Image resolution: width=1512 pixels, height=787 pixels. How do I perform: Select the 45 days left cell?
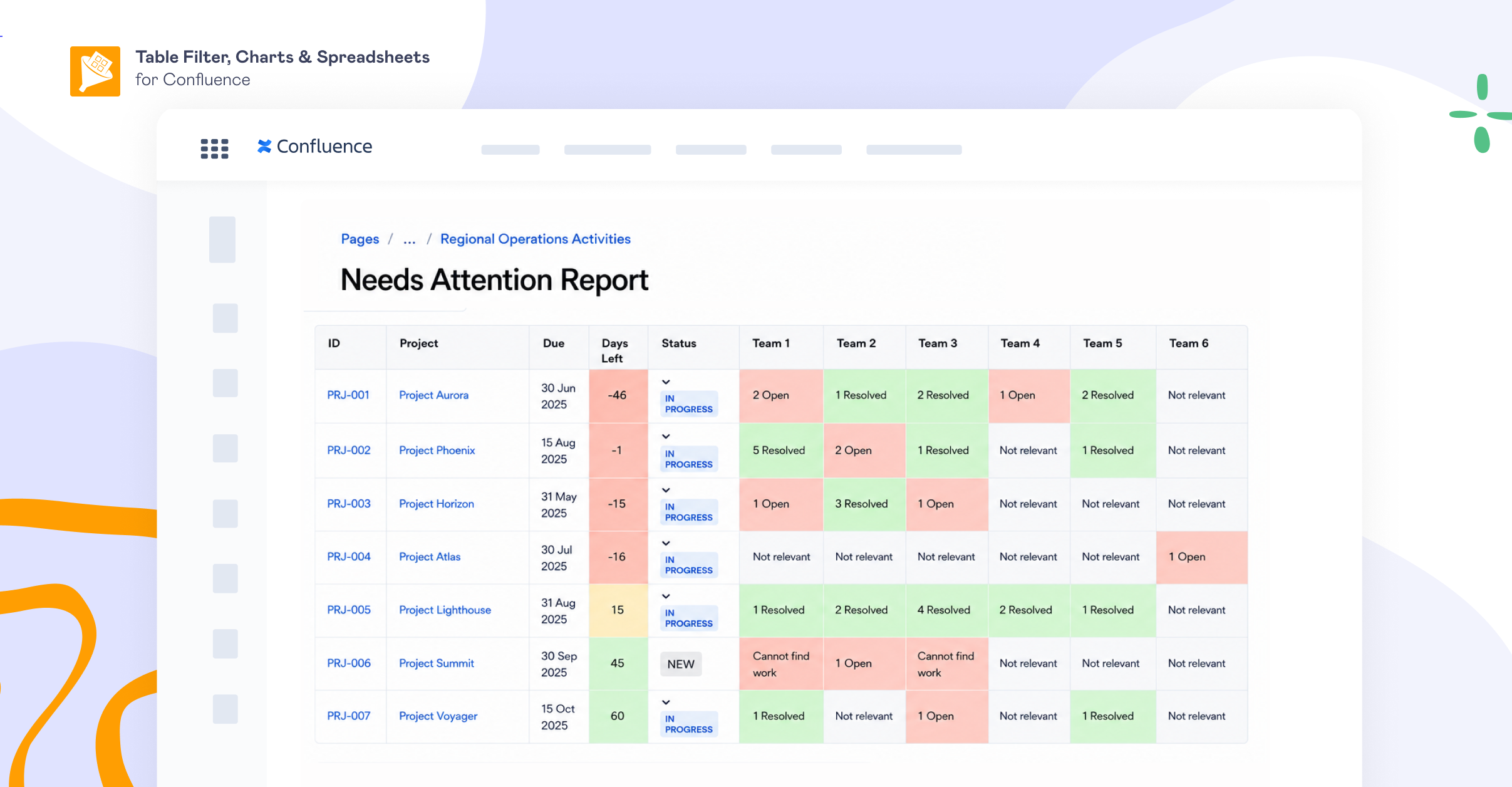[x=618, y=664]
